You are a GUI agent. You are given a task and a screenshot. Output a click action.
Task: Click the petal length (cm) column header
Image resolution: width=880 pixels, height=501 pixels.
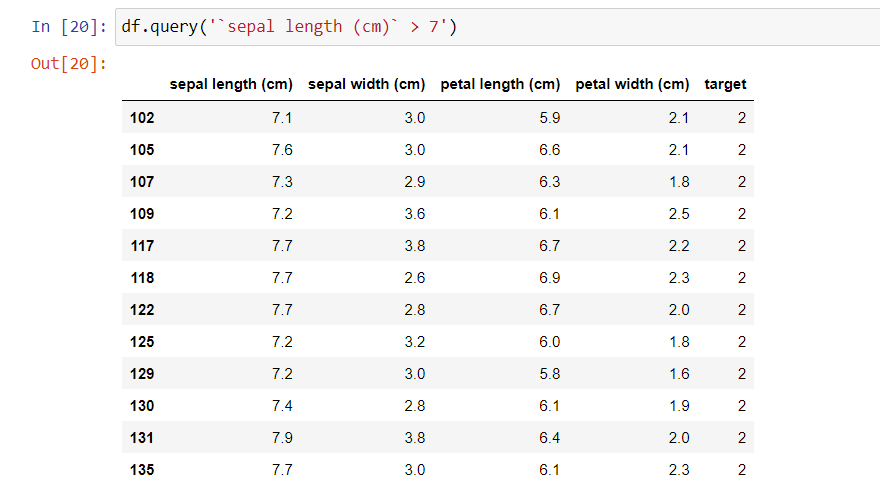(x=500, y=84)
